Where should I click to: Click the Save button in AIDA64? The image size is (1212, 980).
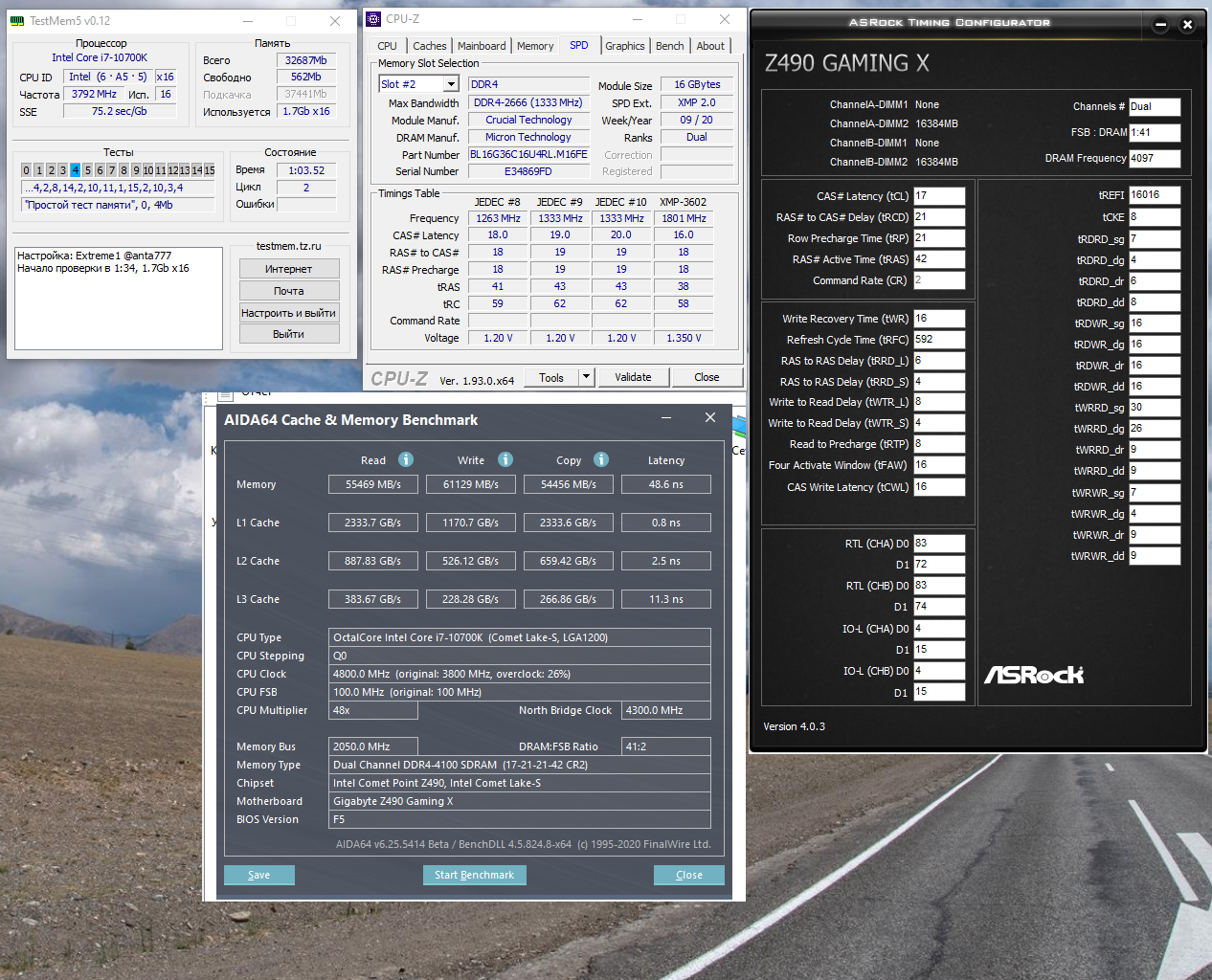[259, 875]
